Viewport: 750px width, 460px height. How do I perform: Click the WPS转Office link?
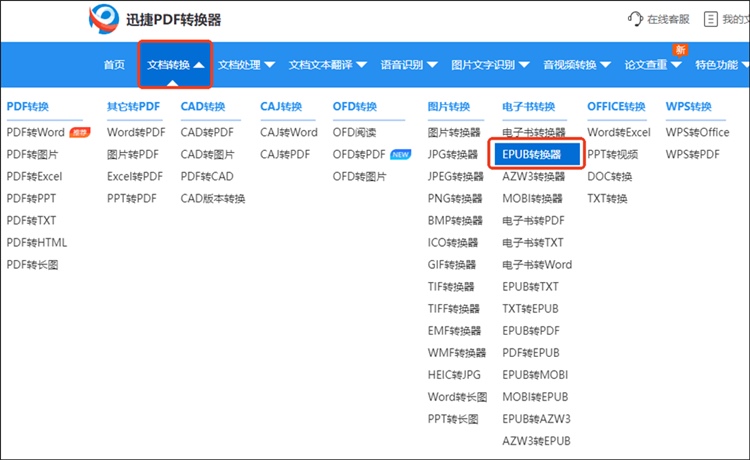coord(697,132)
